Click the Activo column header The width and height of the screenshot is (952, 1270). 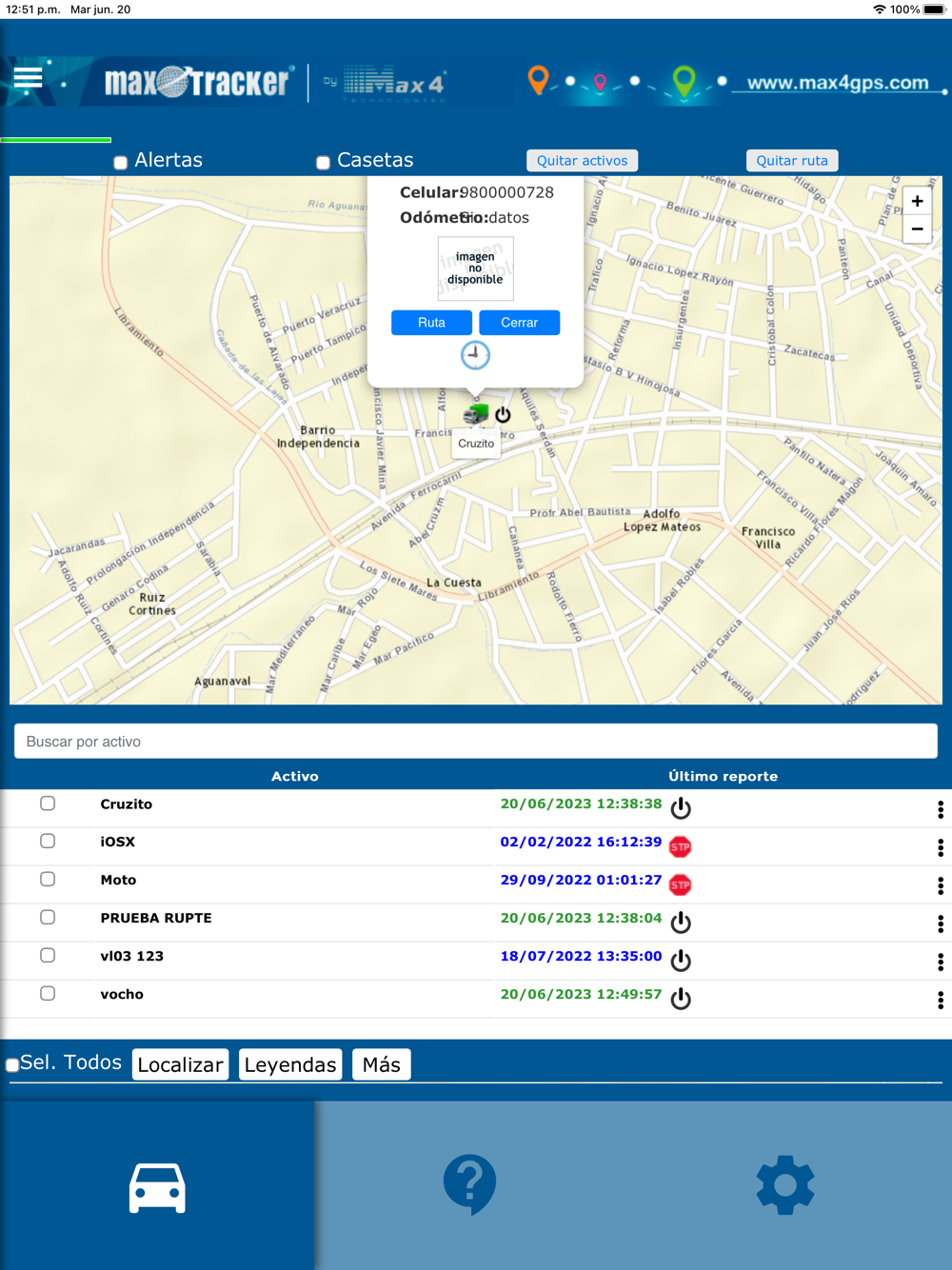point(295,777)
